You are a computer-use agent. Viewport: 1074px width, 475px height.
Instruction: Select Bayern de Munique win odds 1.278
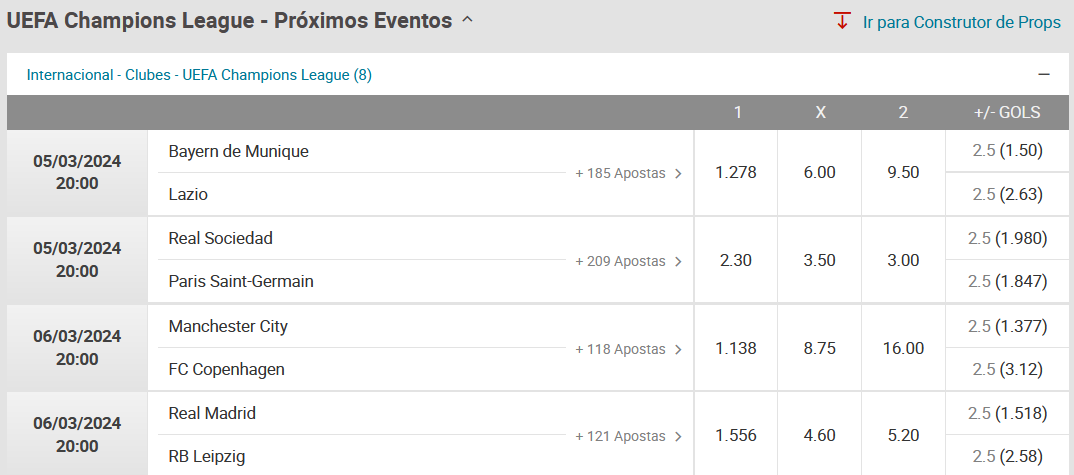pos(736,173)
